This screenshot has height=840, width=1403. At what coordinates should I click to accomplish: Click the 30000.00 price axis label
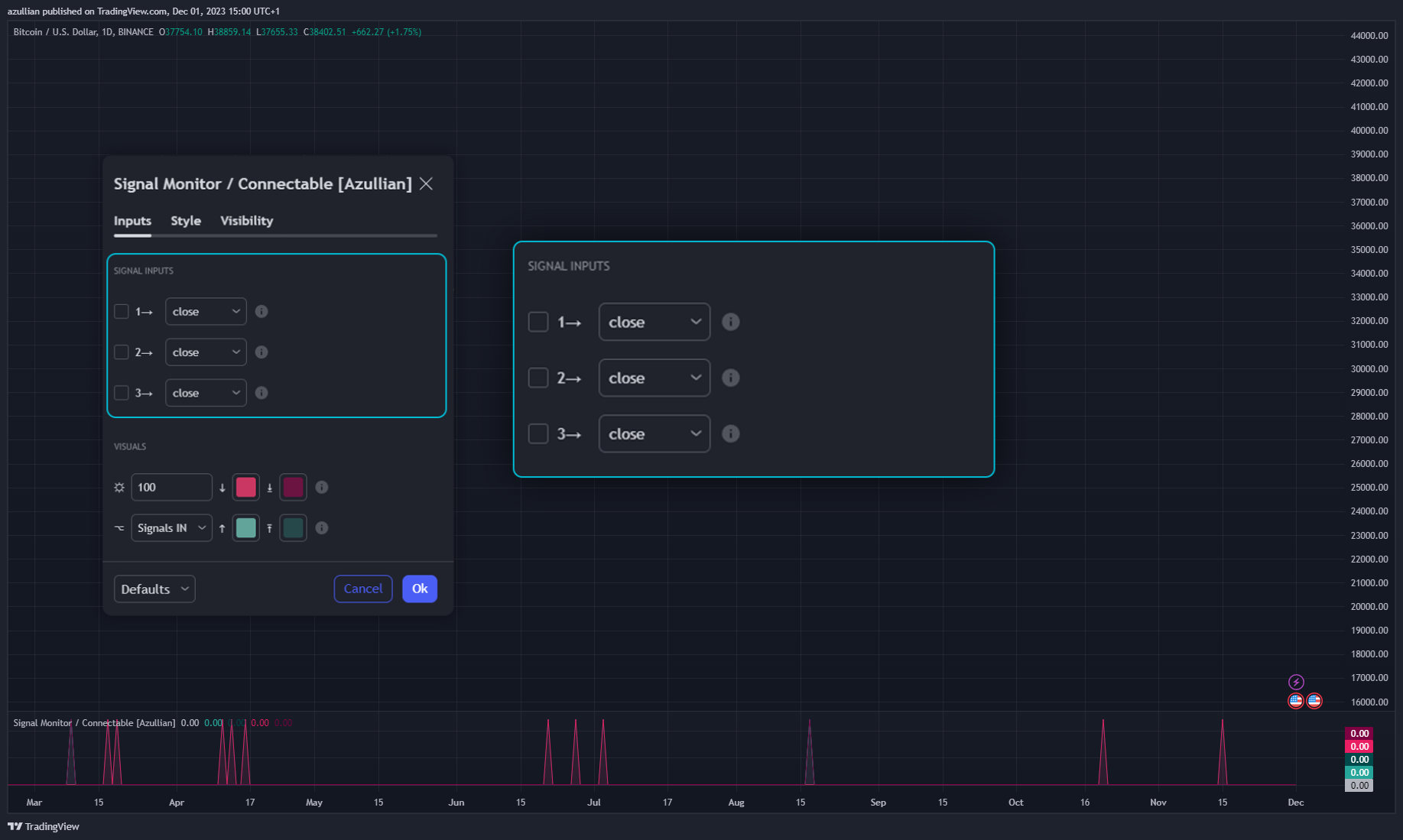point(1369,368)
